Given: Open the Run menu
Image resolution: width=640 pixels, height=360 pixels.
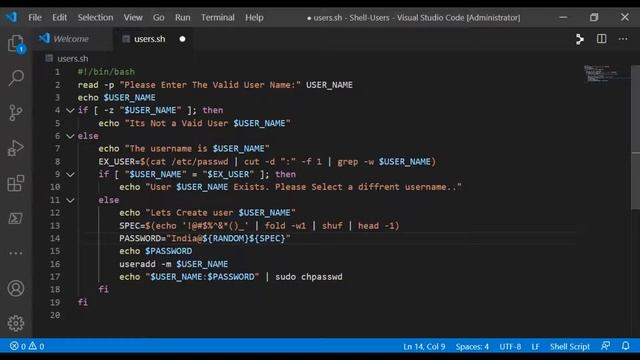Looking at the screenshot, I should click(182, 18).
